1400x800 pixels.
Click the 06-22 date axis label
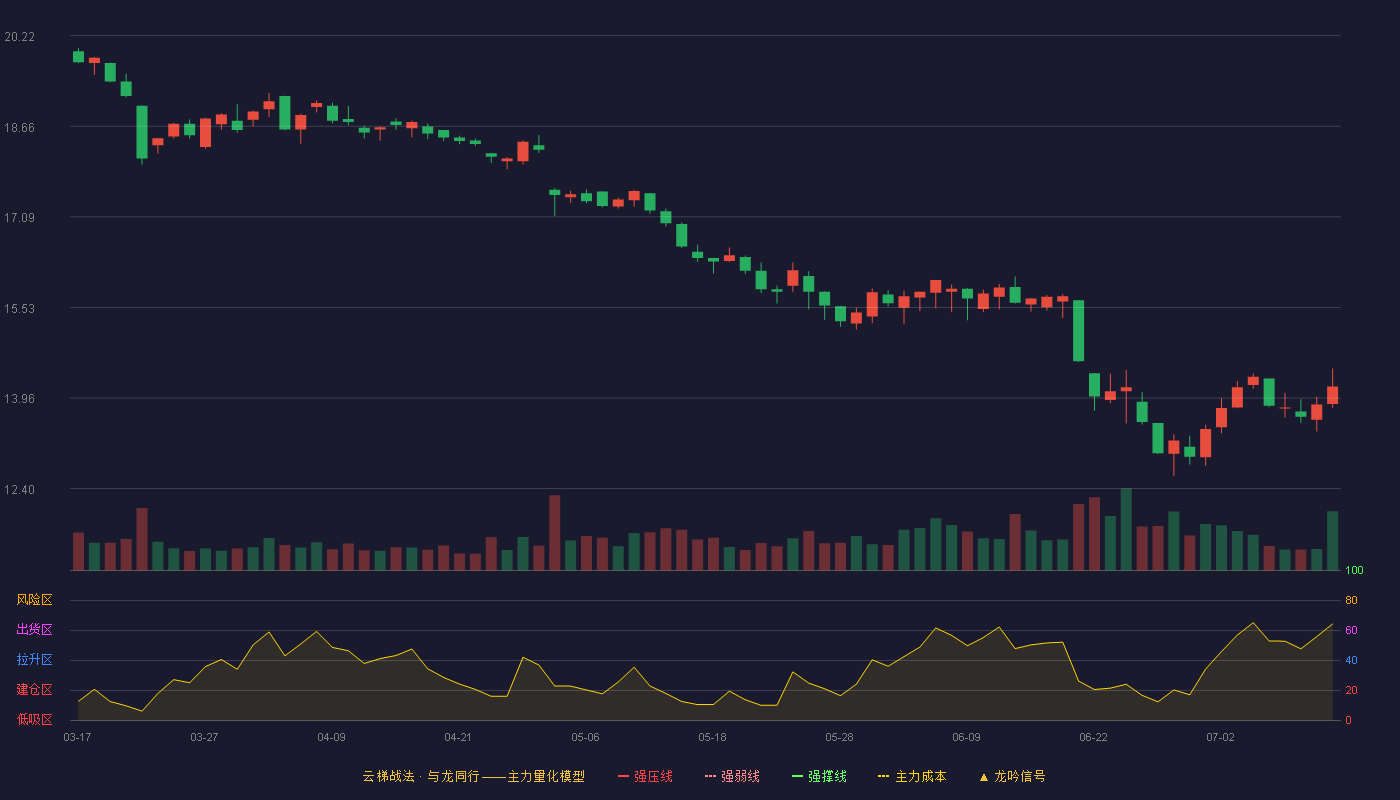(1093, 737)
